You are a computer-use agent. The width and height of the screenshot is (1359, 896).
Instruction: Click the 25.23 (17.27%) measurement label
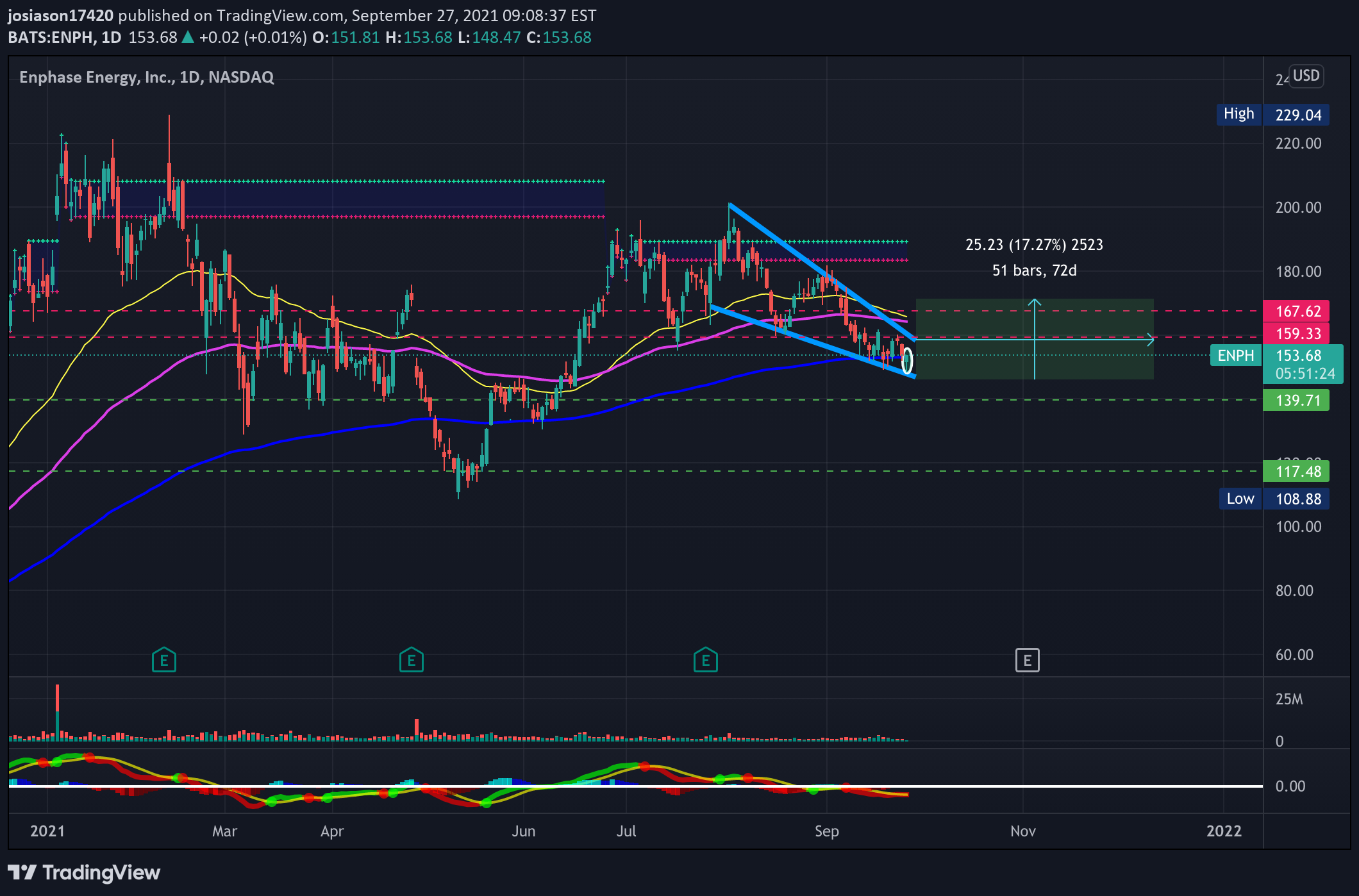[1034, 245]
